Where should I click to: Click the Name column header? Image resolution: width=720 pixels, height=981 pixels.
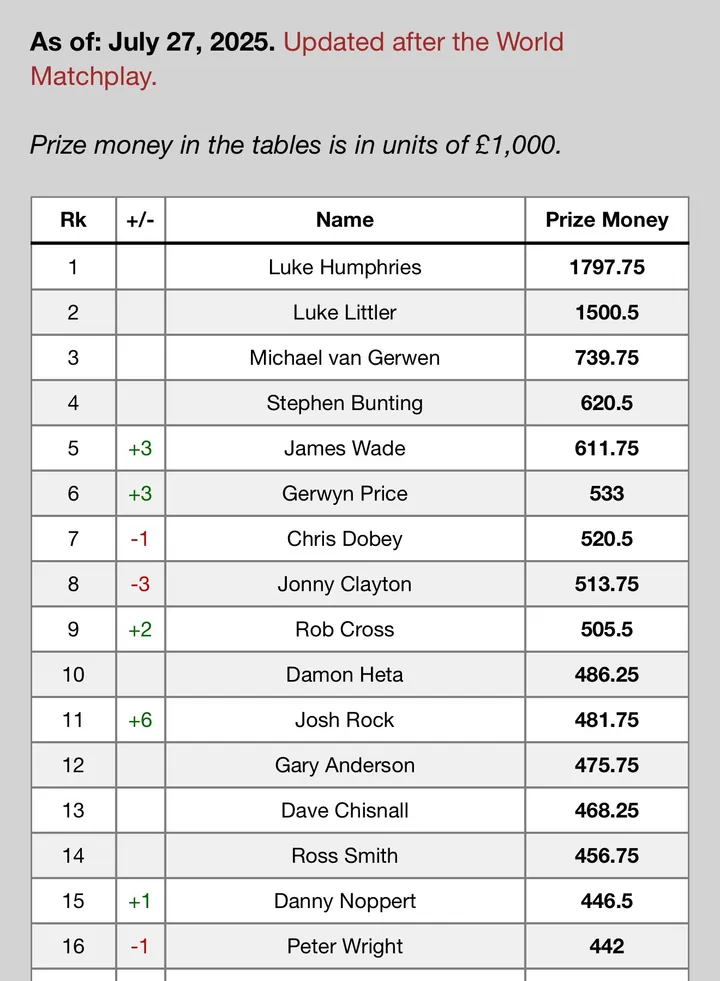tap(345, 220)
